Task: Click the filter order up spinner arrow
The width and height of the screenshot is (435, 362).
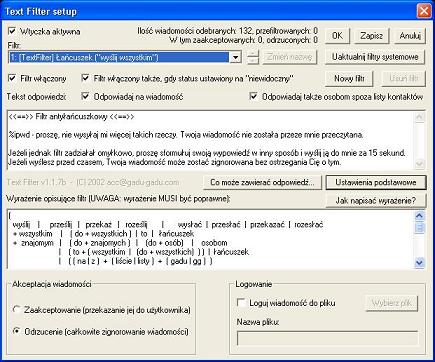Action: [253, 54]
